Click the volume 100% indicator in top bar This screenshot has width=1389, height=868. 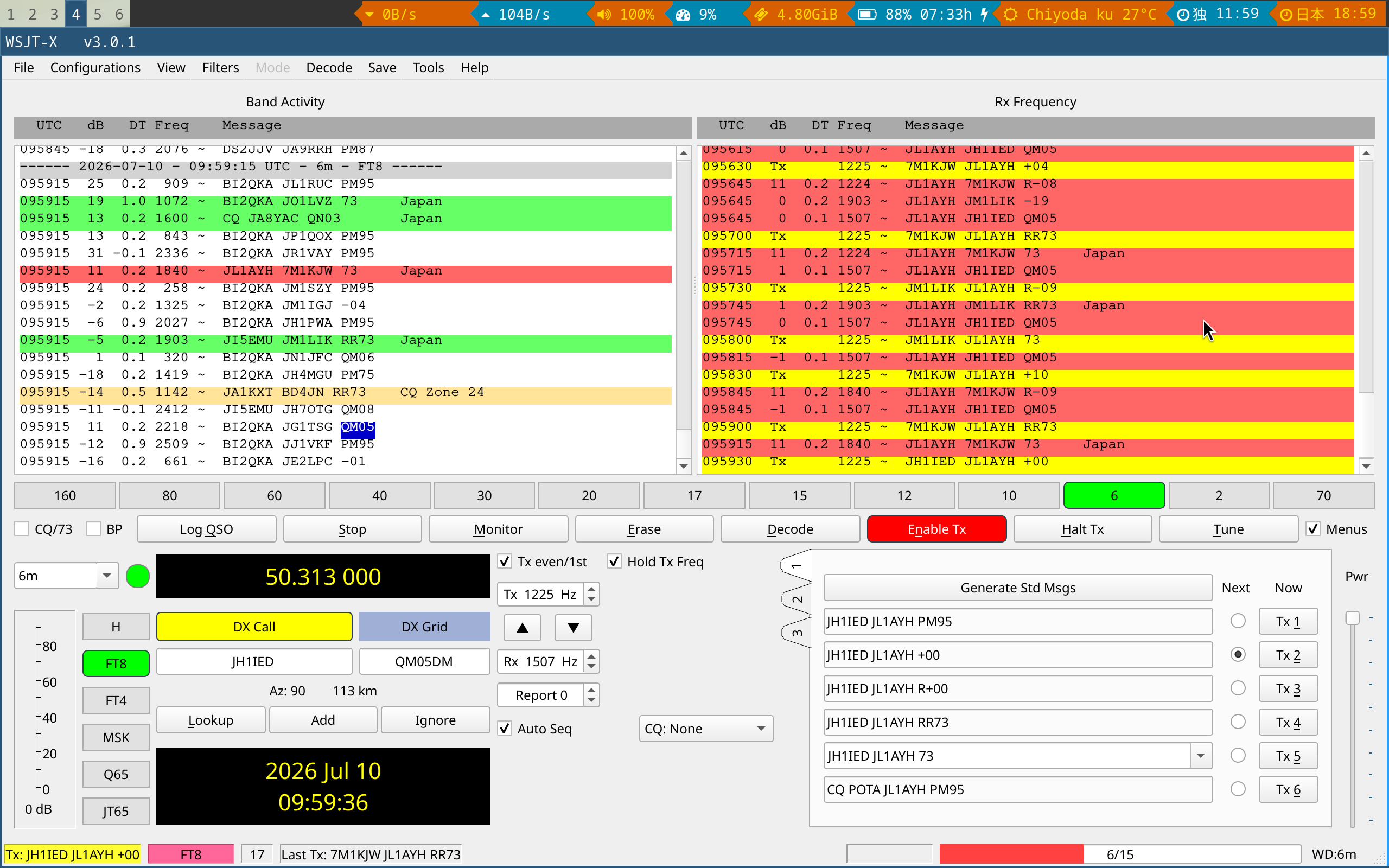626,14
